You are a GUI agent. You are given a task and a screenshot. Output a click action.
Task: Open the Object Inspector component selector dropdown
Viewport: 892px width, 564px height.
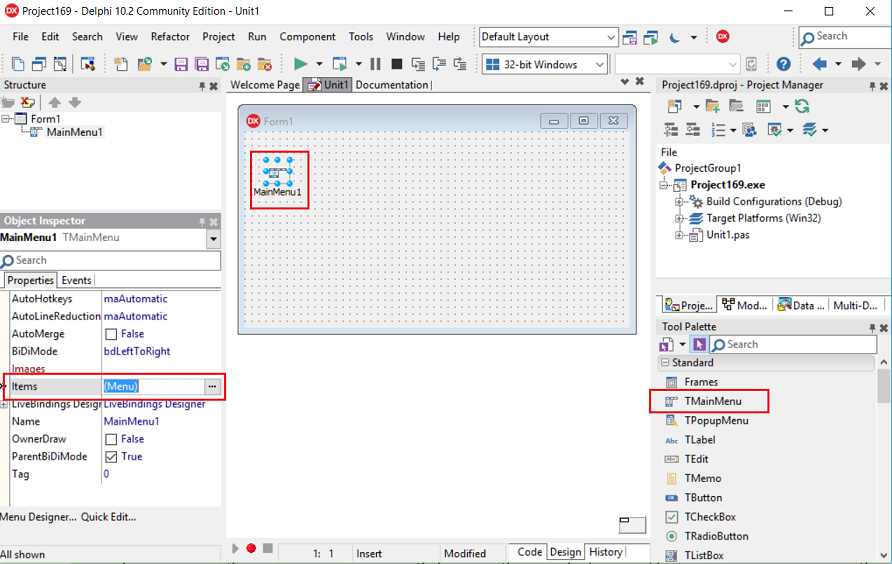[213, 238]
